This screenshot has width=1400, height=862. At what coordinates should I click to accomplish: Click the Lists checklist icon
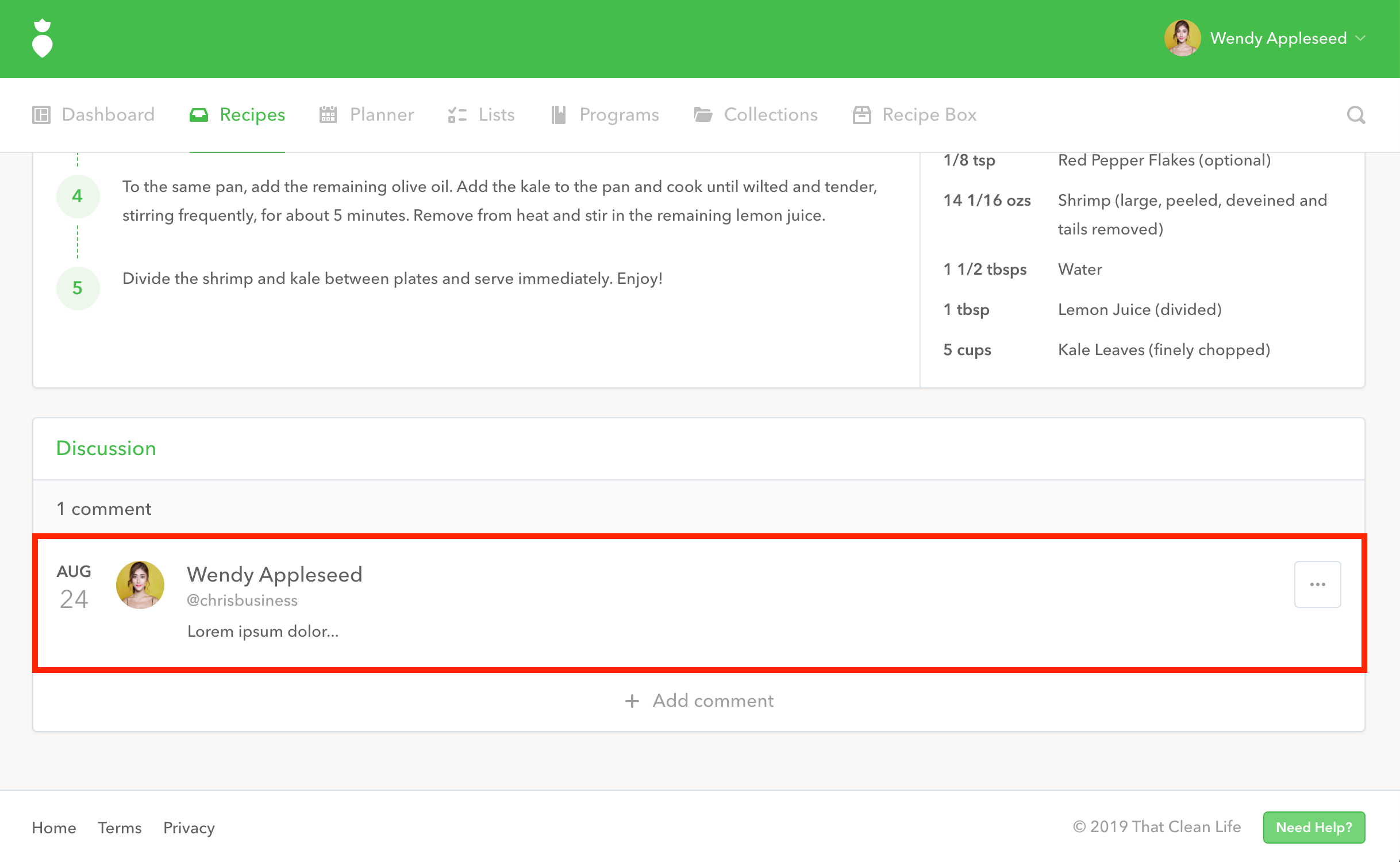point(457,115)
